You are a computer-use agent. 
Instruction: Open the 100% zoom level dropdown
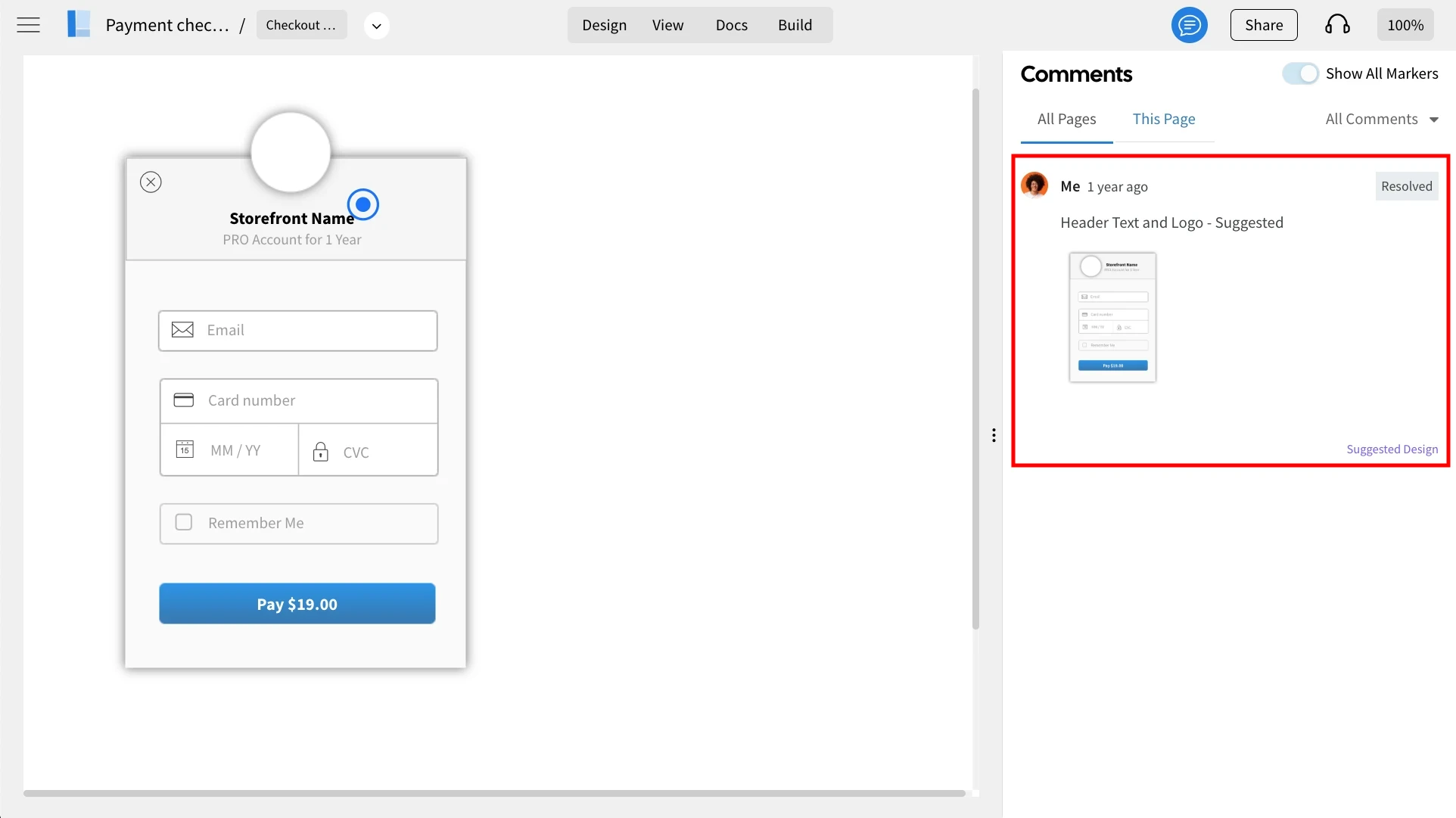click(1405, 25)
